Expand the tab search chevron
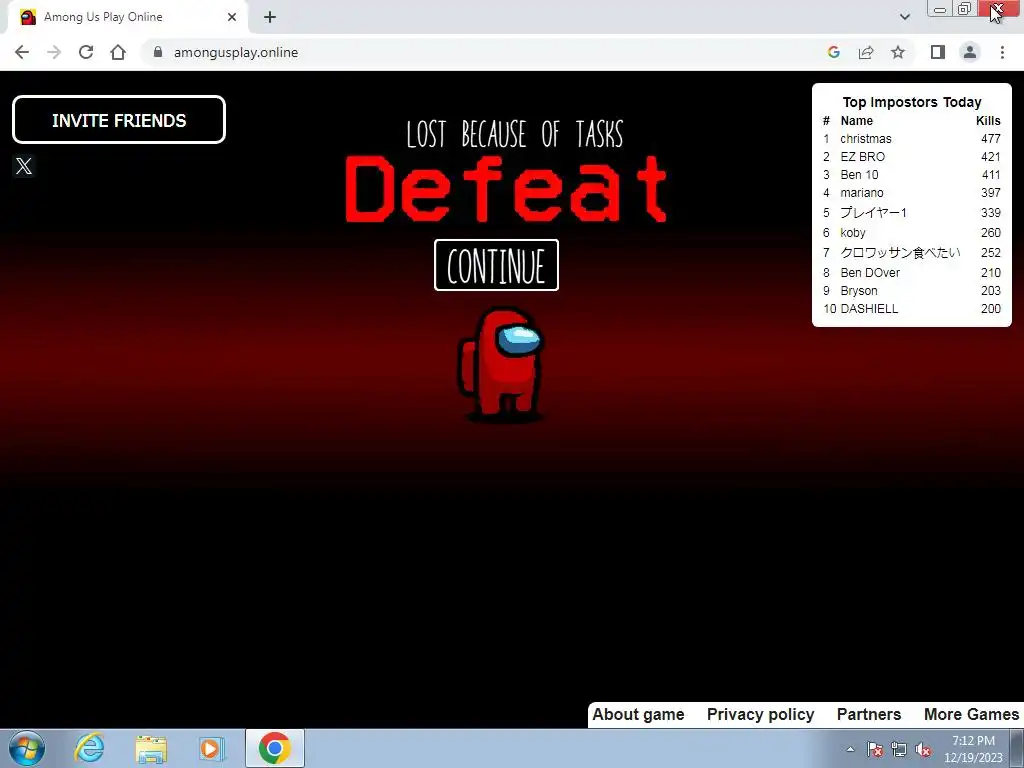Viewport: 1024px width, 768px height. click(x=904, y=17)
